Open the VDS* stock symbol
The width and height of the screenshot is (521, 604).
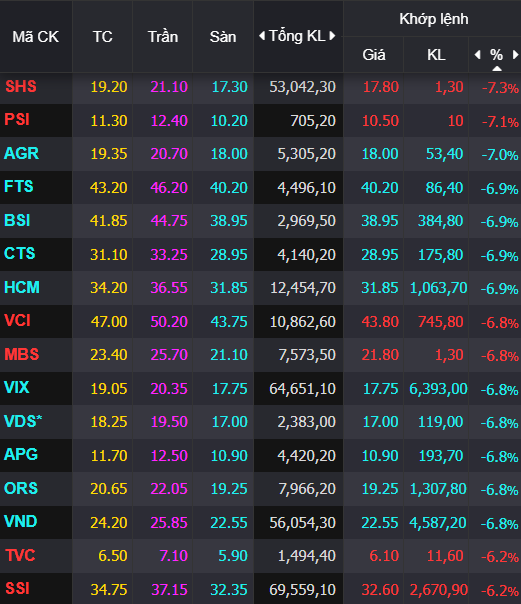tap(23, 421)
